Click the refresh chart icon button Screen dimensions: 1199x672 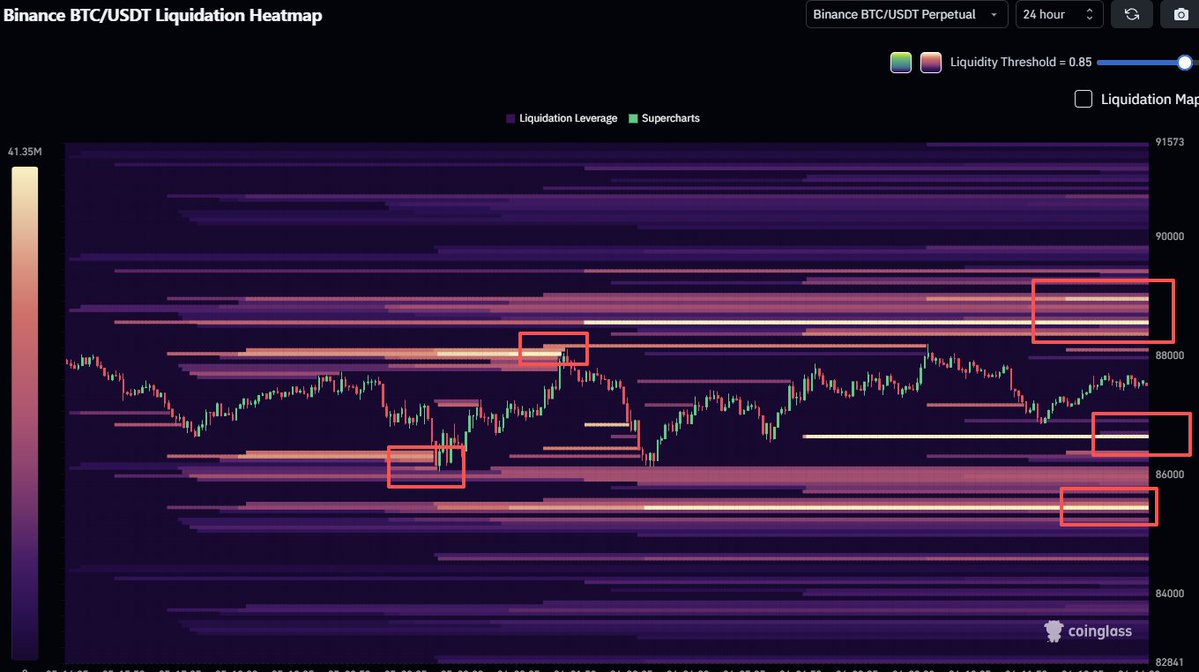(1132, 15)
